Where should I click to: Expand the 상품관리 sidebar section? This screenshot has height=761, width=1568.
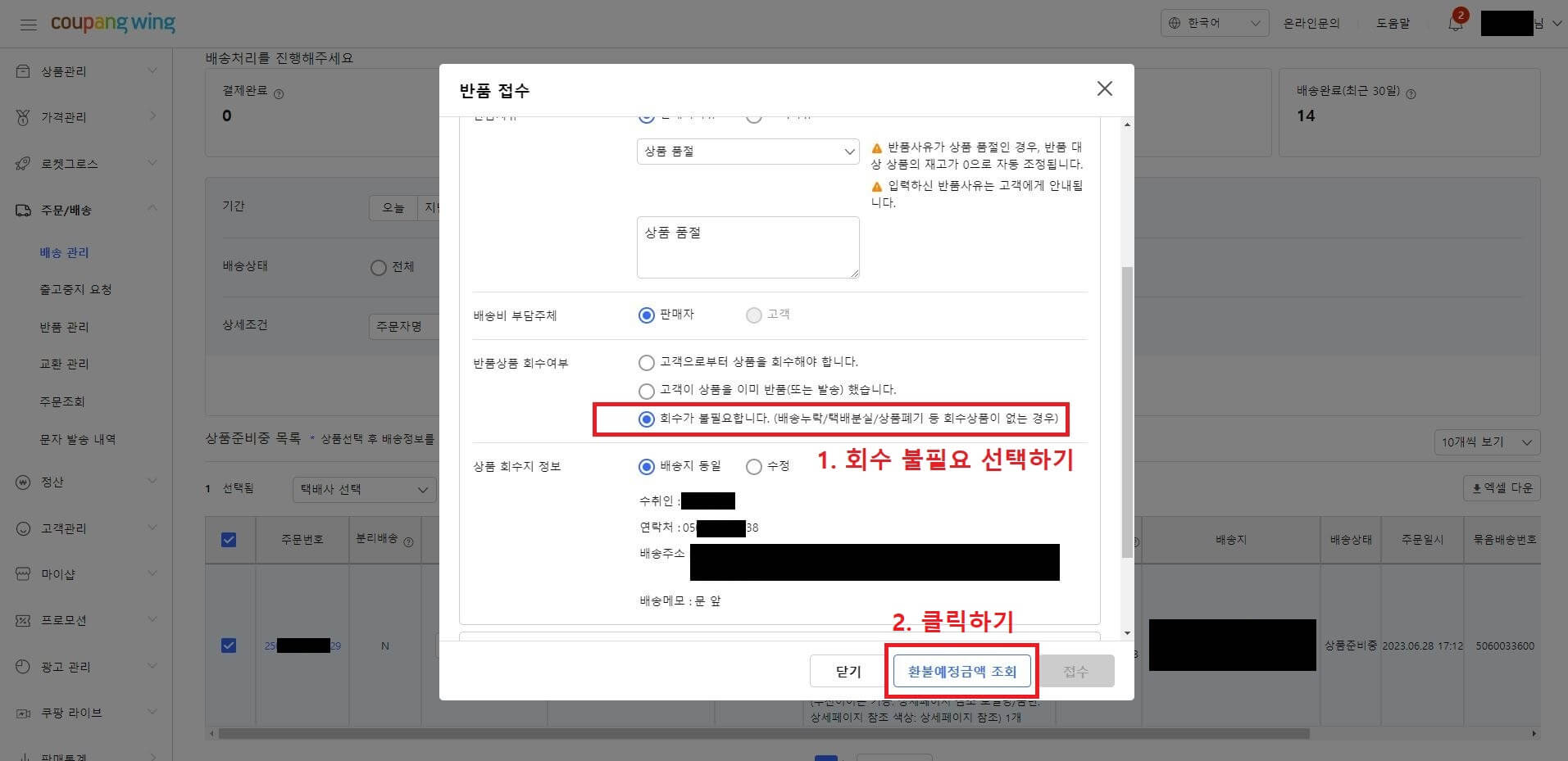click(152, 71)
